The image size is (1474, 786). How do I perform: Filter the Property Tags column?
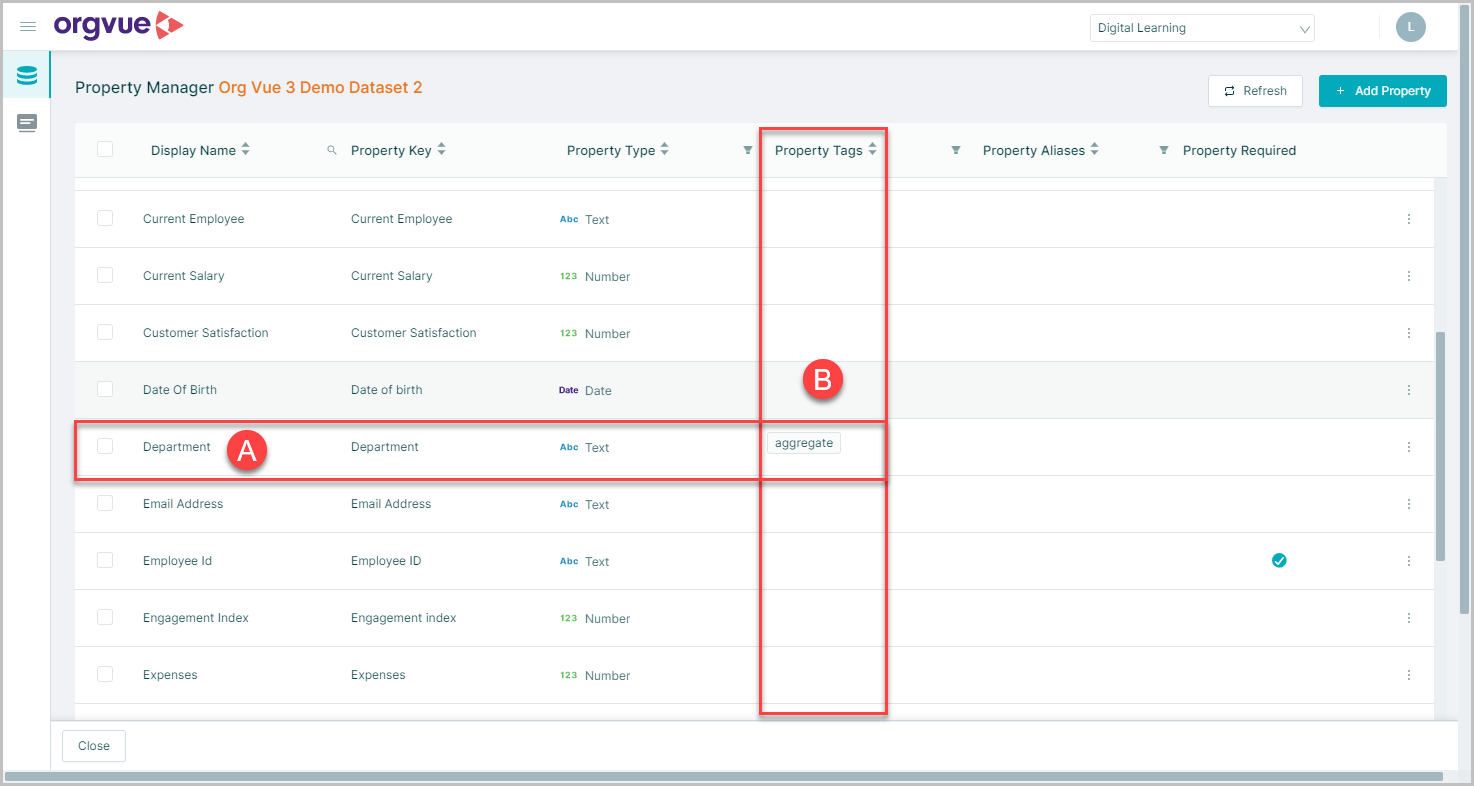pyautogui.click(x=955, y=151)
